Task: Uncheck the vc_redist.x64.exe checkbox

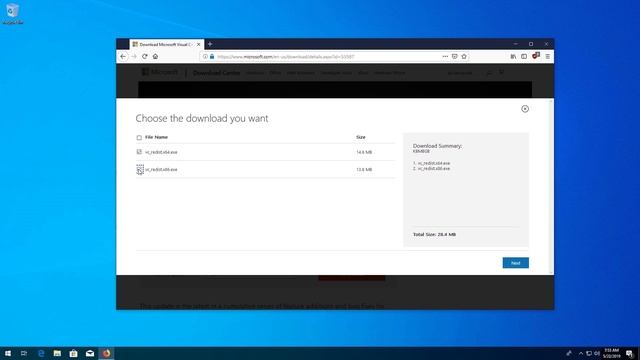Action: (x=139, y=152)
